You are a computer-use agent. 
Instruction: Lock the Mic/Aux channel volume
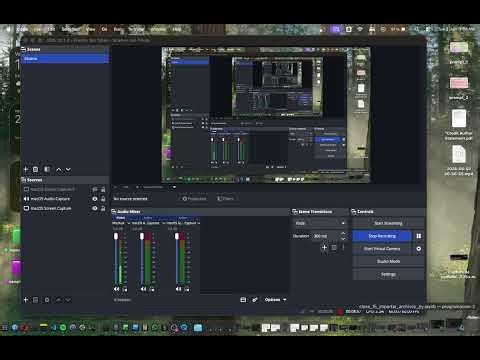click(125, 289)
